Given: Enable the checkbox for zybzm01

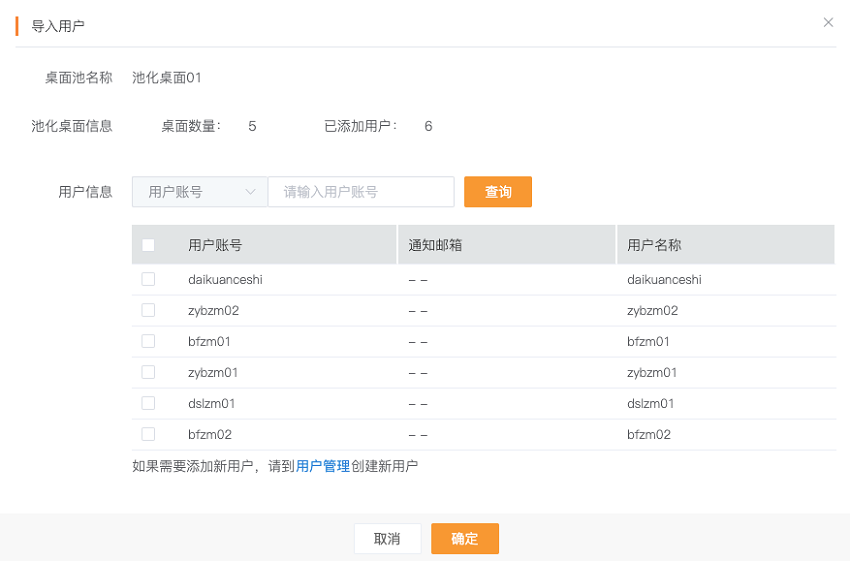Looking at the screenshot, I should click(148, 372).
